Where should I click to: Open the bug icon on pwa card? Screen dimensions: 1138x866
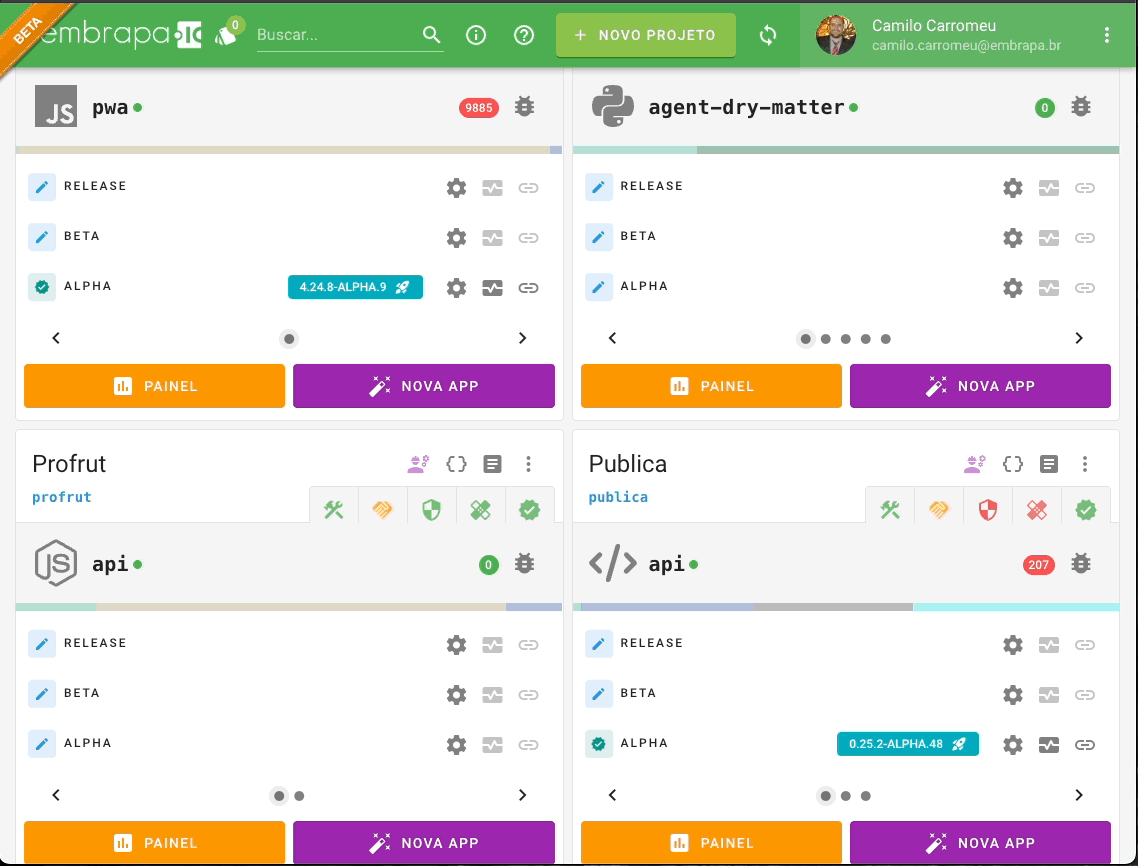point(524,107)
